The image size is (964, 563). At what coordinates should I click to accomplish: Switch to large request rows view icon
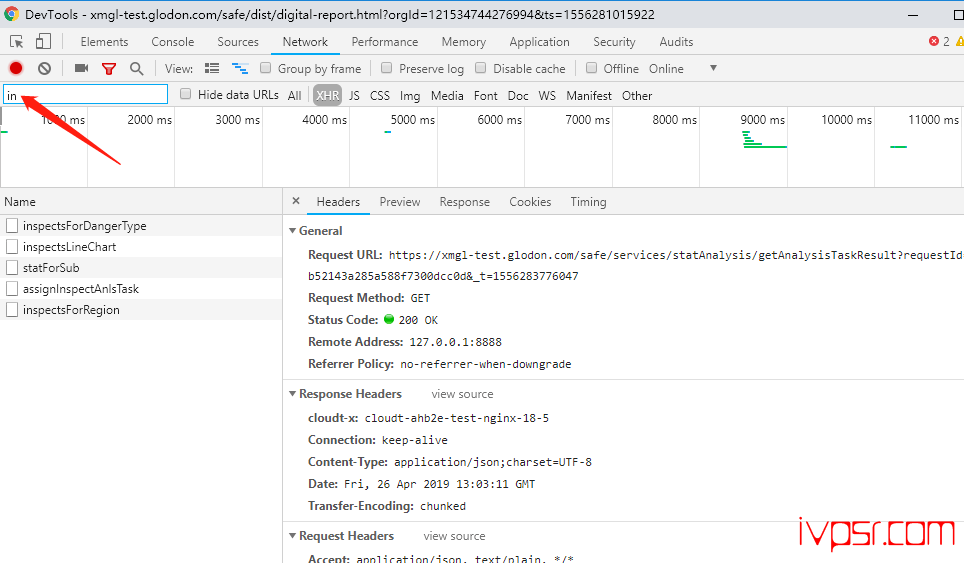tap(212, 68)
